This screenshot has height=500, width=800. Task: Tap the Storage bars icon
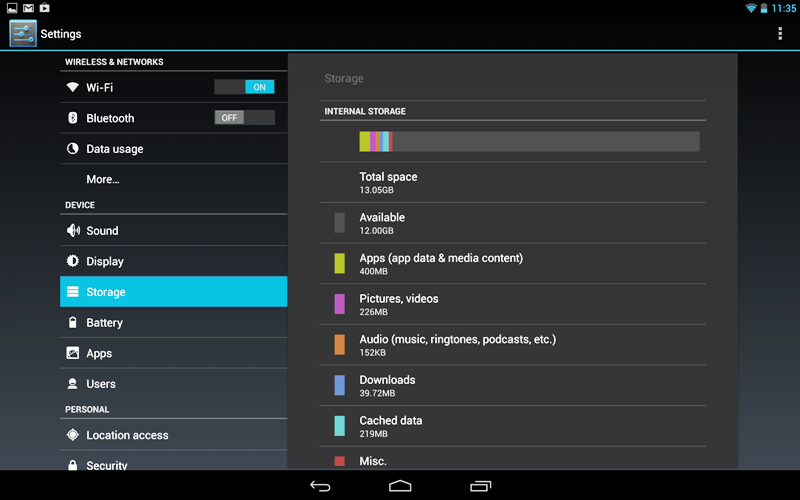pos(72,292)
